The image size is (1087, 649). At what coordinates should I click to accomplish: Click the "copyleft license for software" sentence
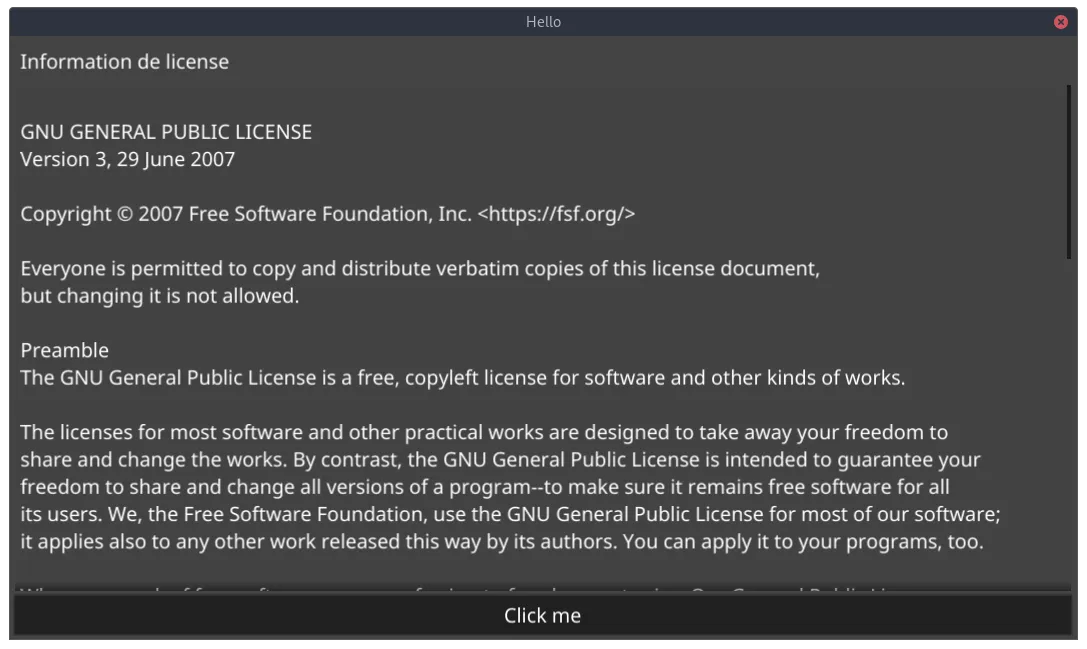463,378
